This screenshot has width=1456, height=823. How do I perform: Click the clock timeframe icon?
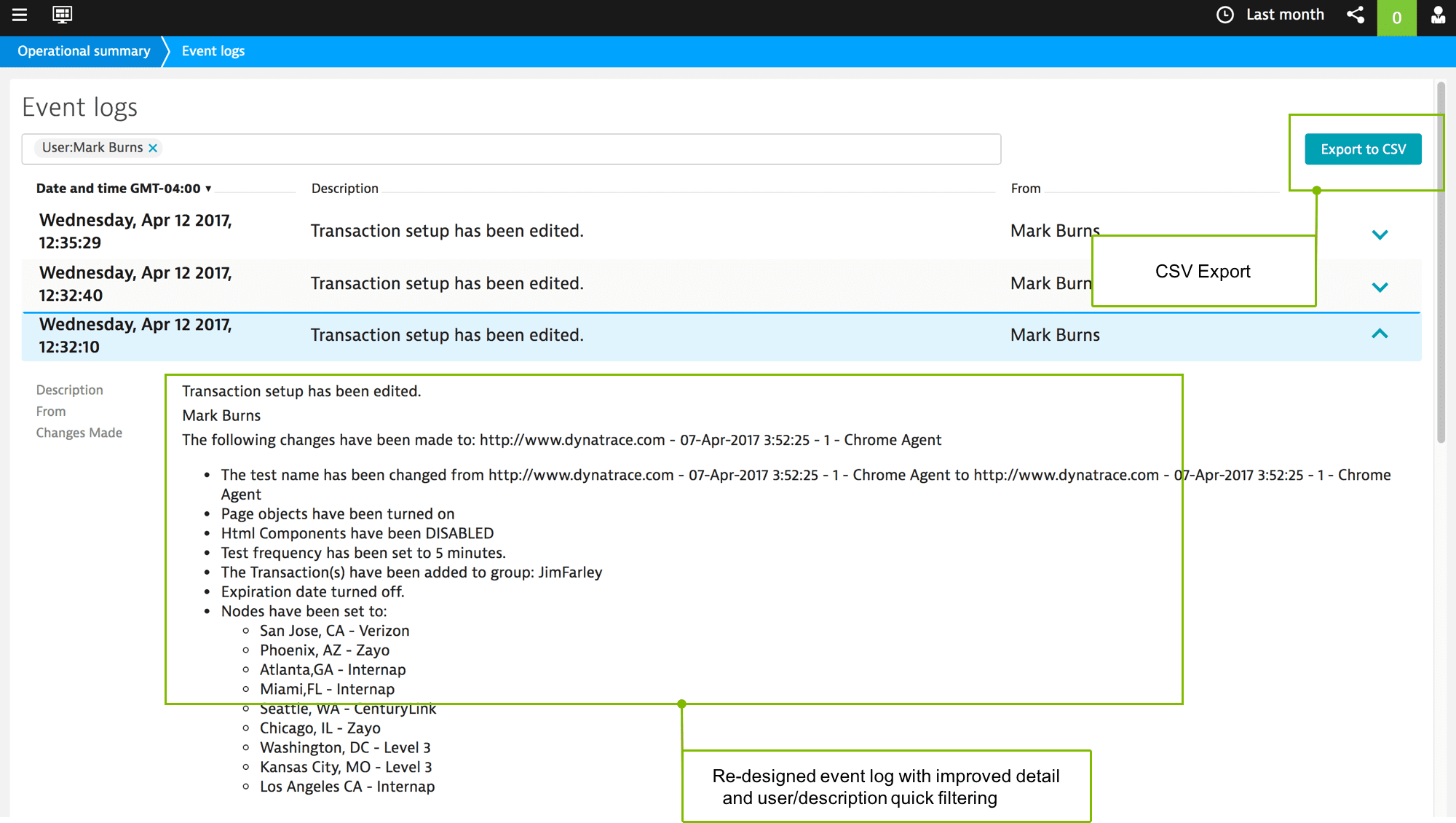1225,15
